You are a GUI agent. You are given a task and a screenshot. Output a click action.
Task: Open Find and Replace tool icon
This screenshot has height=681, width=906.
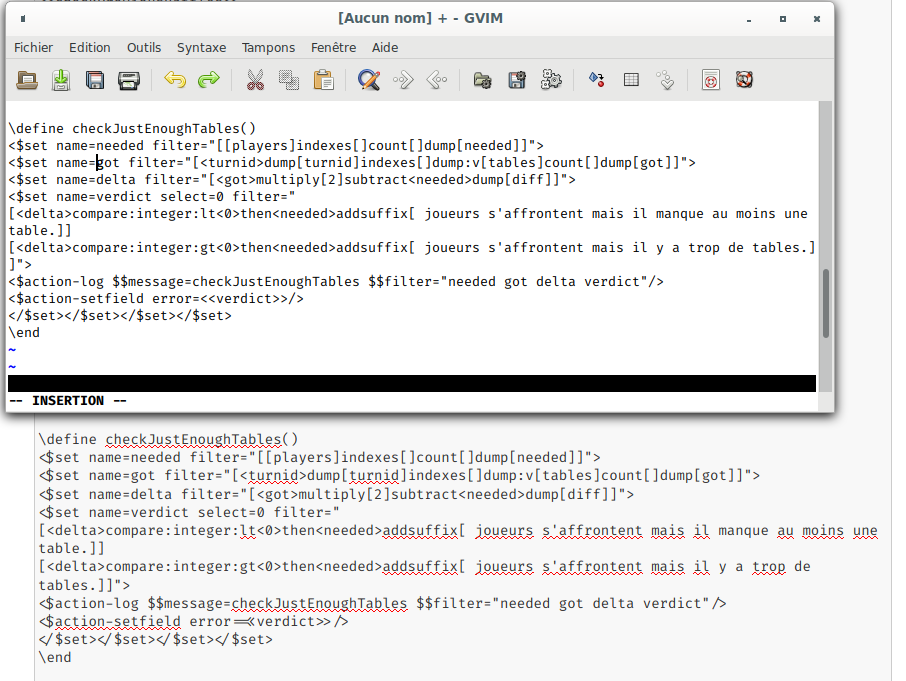[369, 80]
